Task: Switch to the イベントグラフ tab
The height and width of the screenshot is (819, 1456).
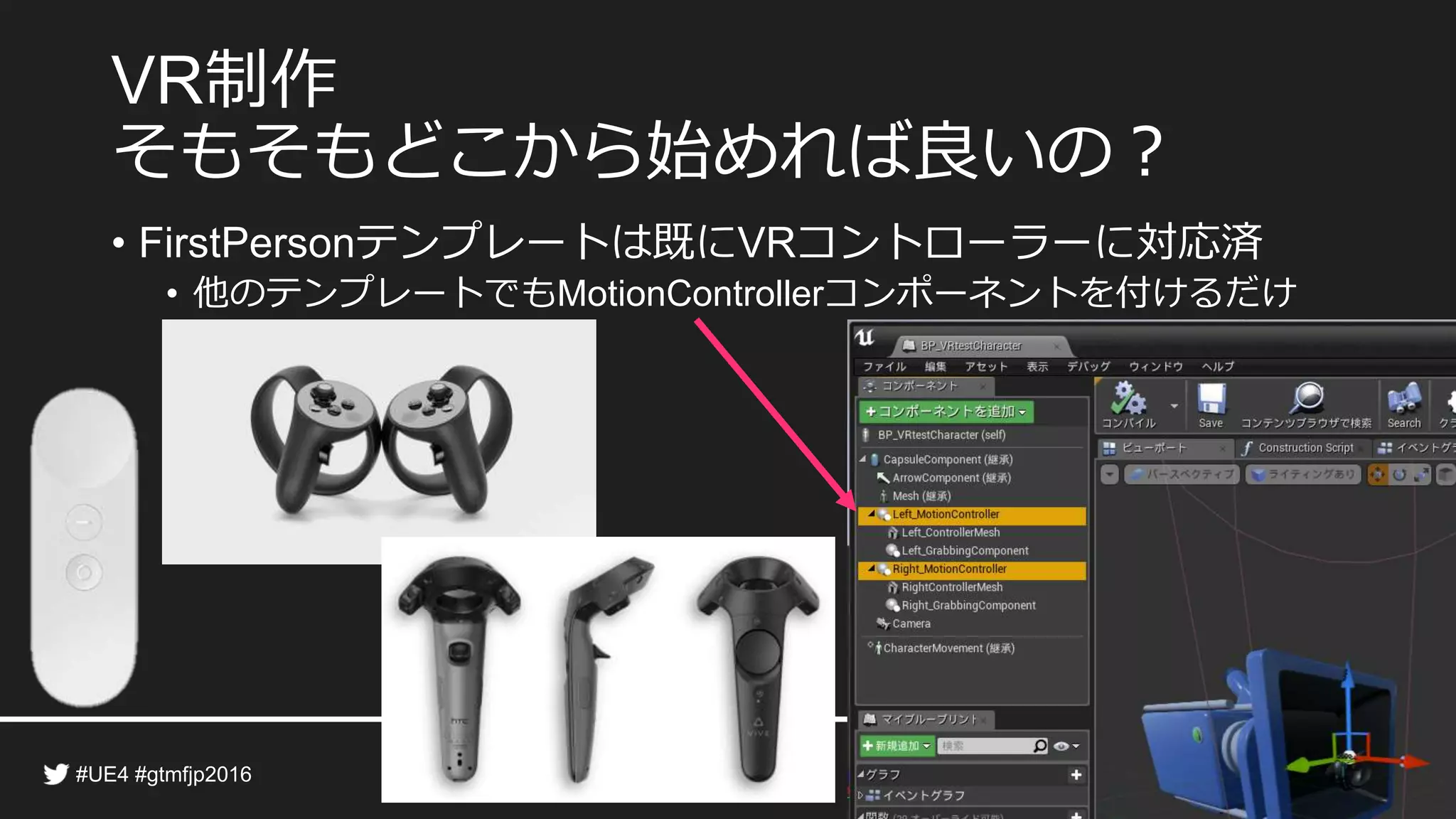Action: [x=1415, y=448]
